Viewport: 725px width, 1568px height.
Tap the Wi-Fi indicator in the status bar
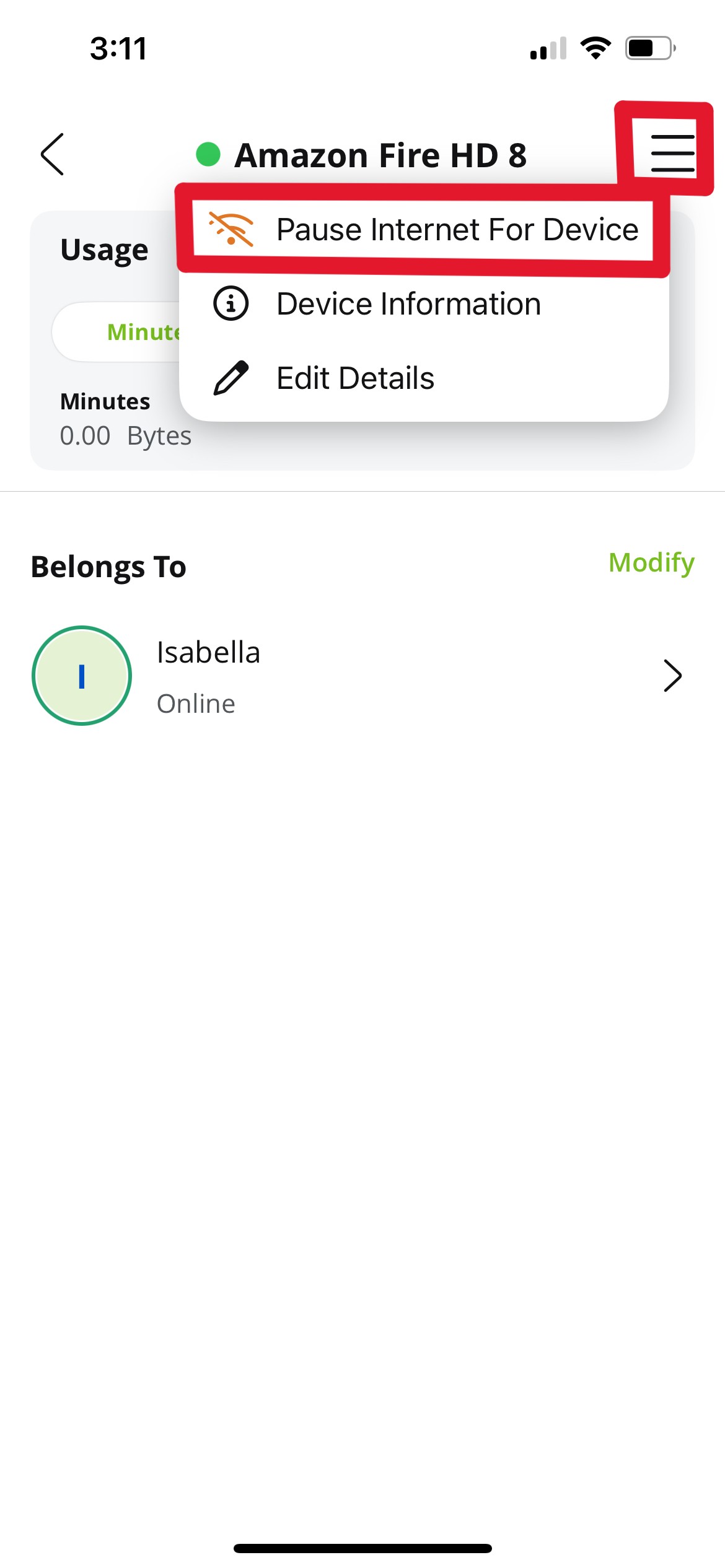pyautogui.click(x=595, y=48)
